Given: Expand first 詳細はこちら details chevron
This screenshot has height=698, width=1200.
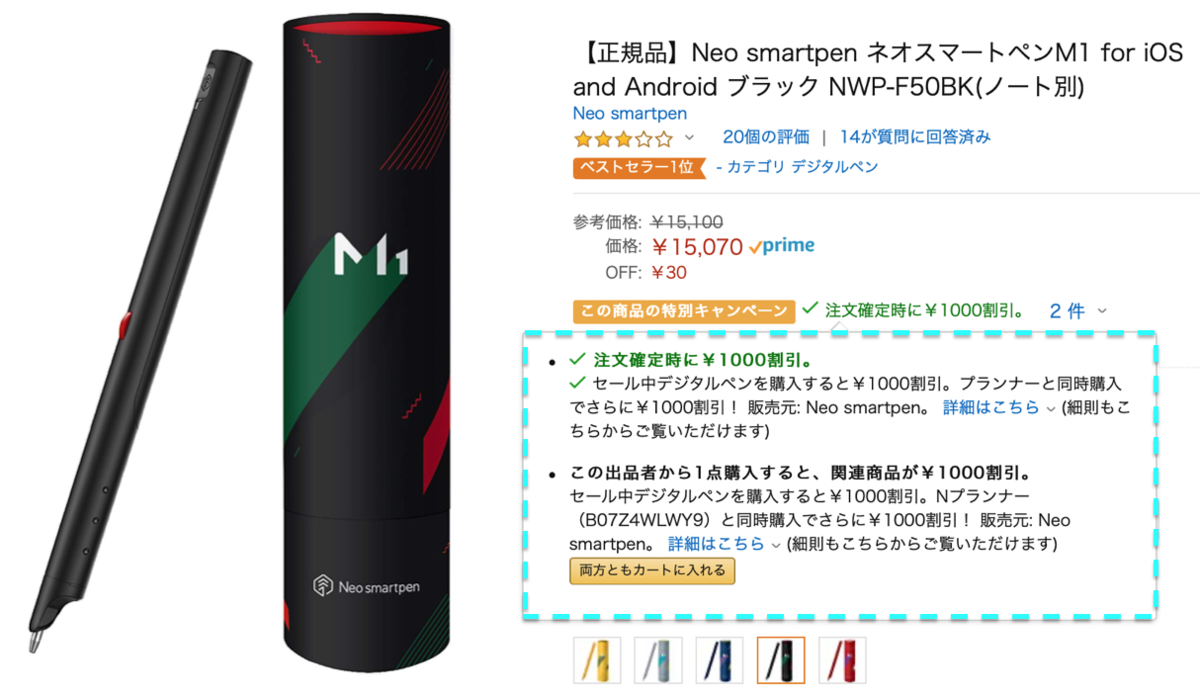Looking at the screenshot, I should (x=1050, y=408).
